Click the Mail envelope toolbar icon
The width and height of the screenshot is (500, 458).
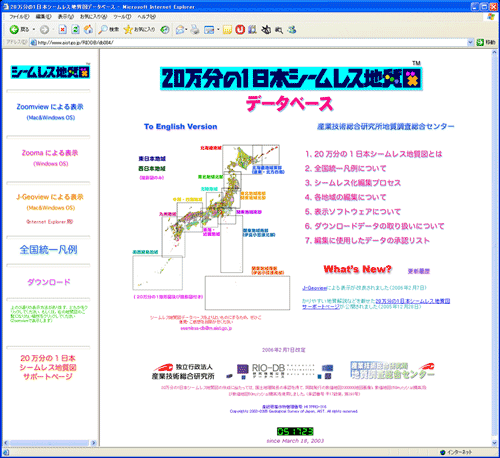(180, 30)
